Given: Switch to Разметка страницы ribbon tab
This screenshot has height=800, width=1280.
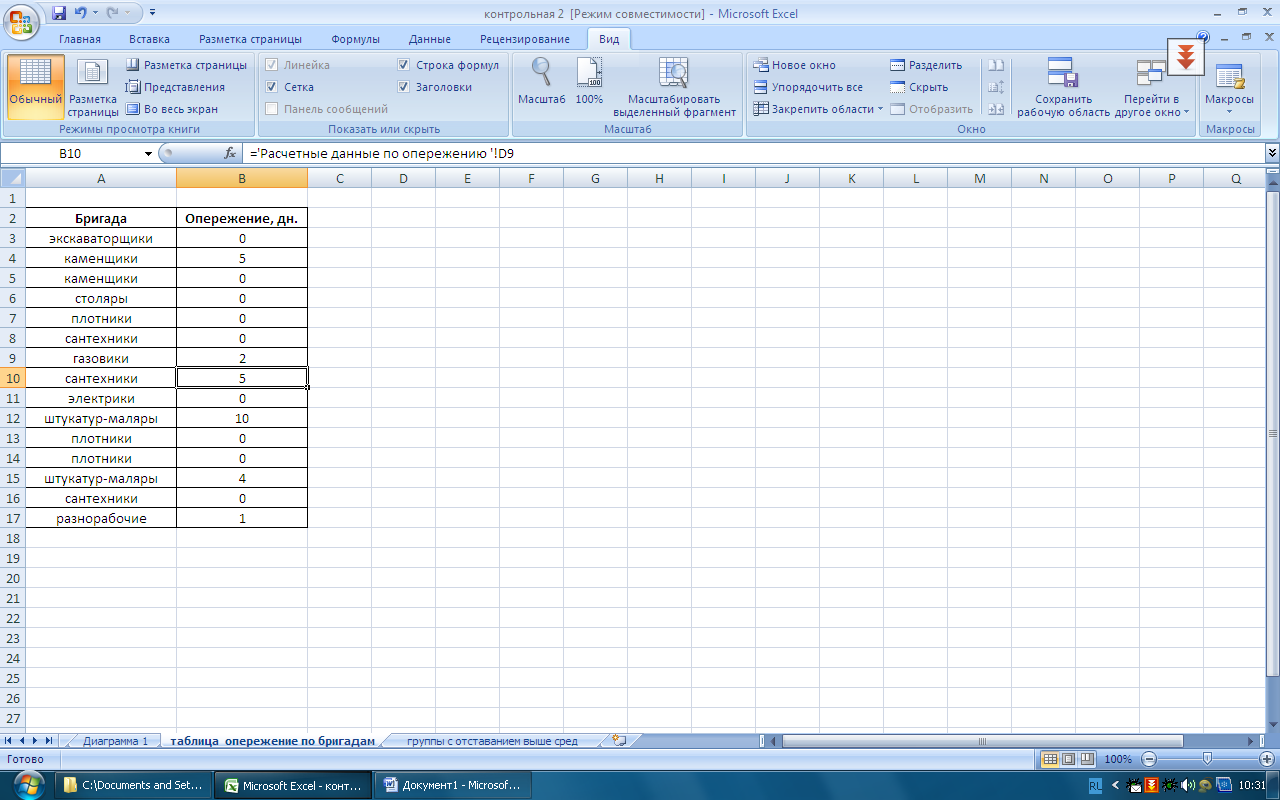Looking at the screenshot, I should click(x=250, y=39).
